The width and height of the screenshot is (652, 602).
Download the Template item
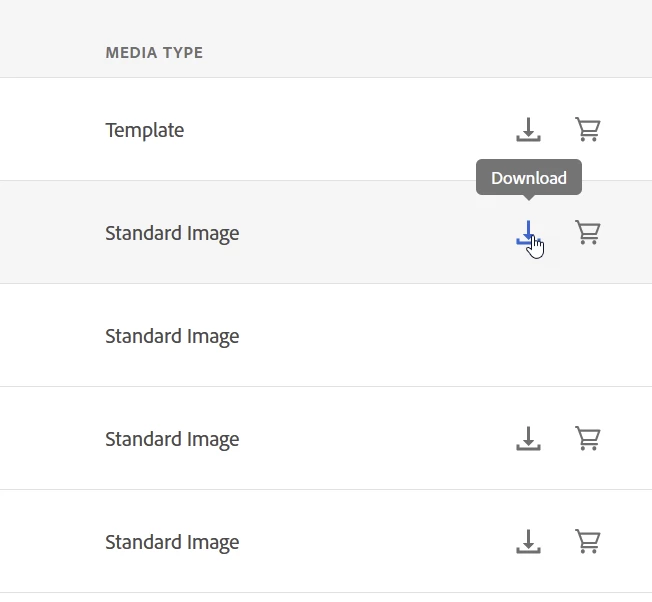(528, 130)
